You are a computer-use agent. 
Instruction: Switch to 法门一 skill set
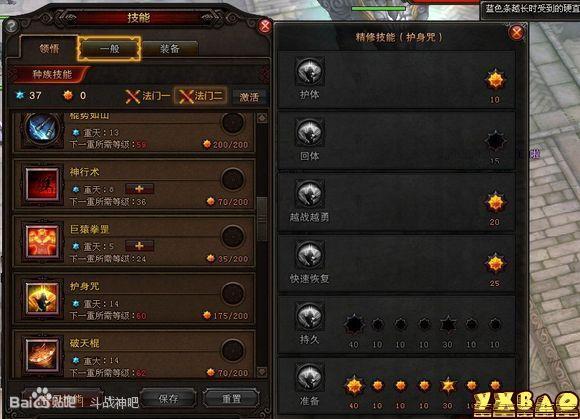147,96
